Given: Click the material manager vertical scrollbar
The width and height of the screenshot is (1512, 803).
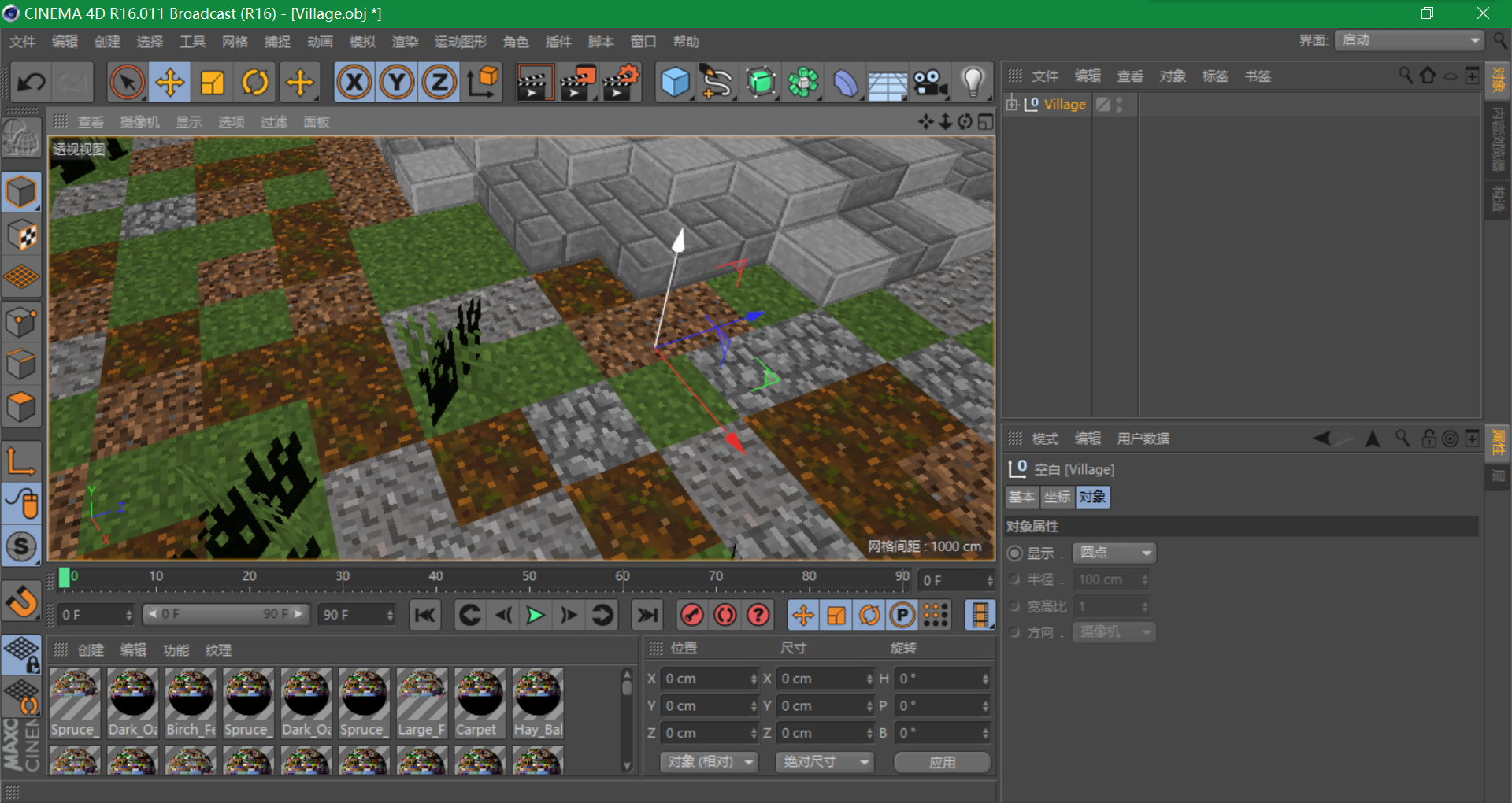Looking at the screenshot, I should [x=627, y=720].
